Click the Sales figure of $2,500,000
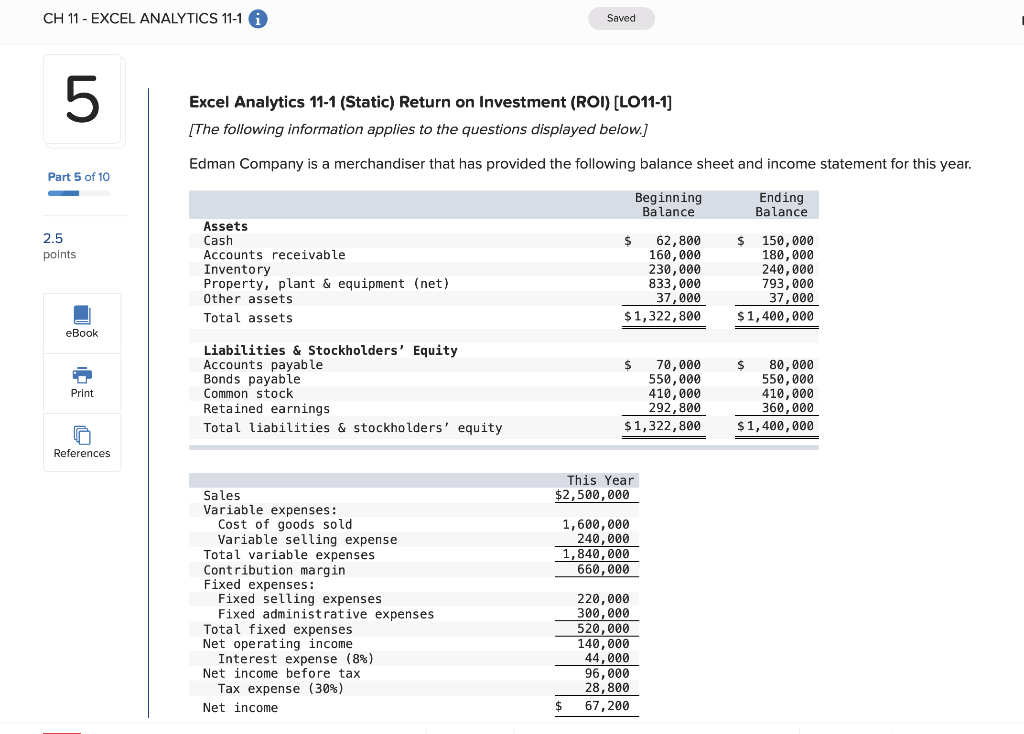This screenshot has height=734, width=1024. [594, 495]
